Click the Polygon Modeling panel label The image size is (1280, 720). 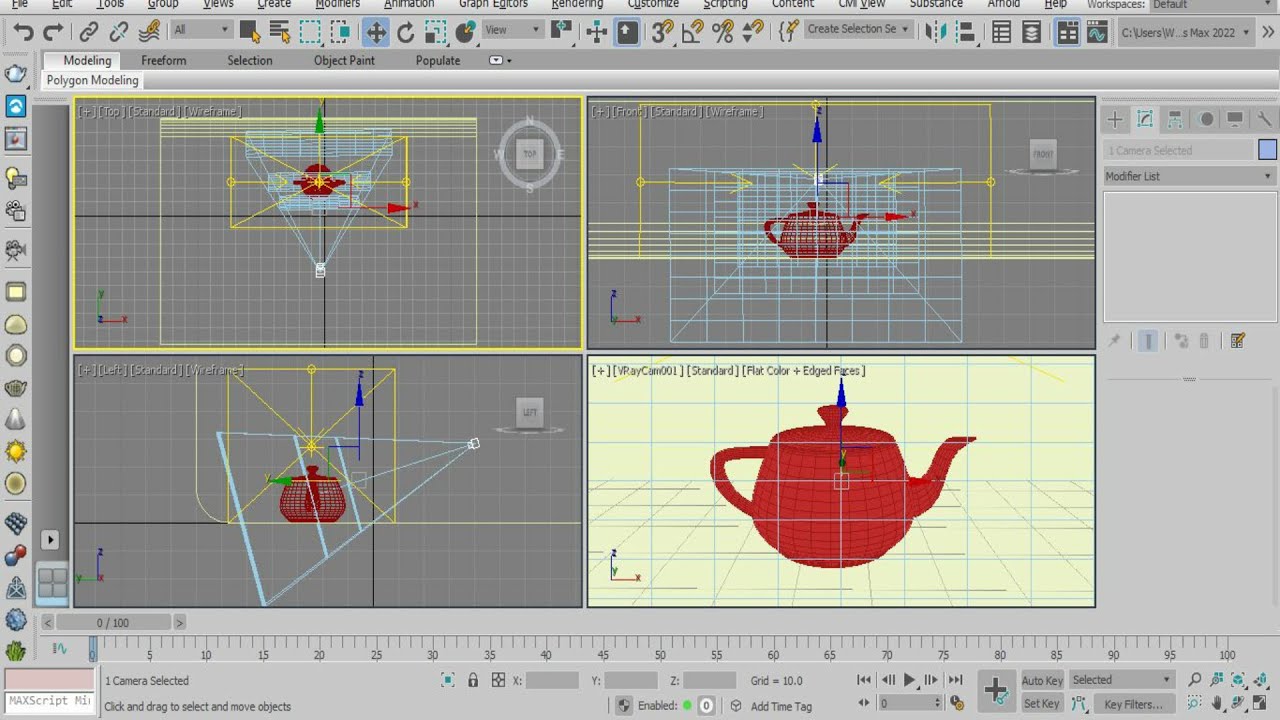(92, 80)
